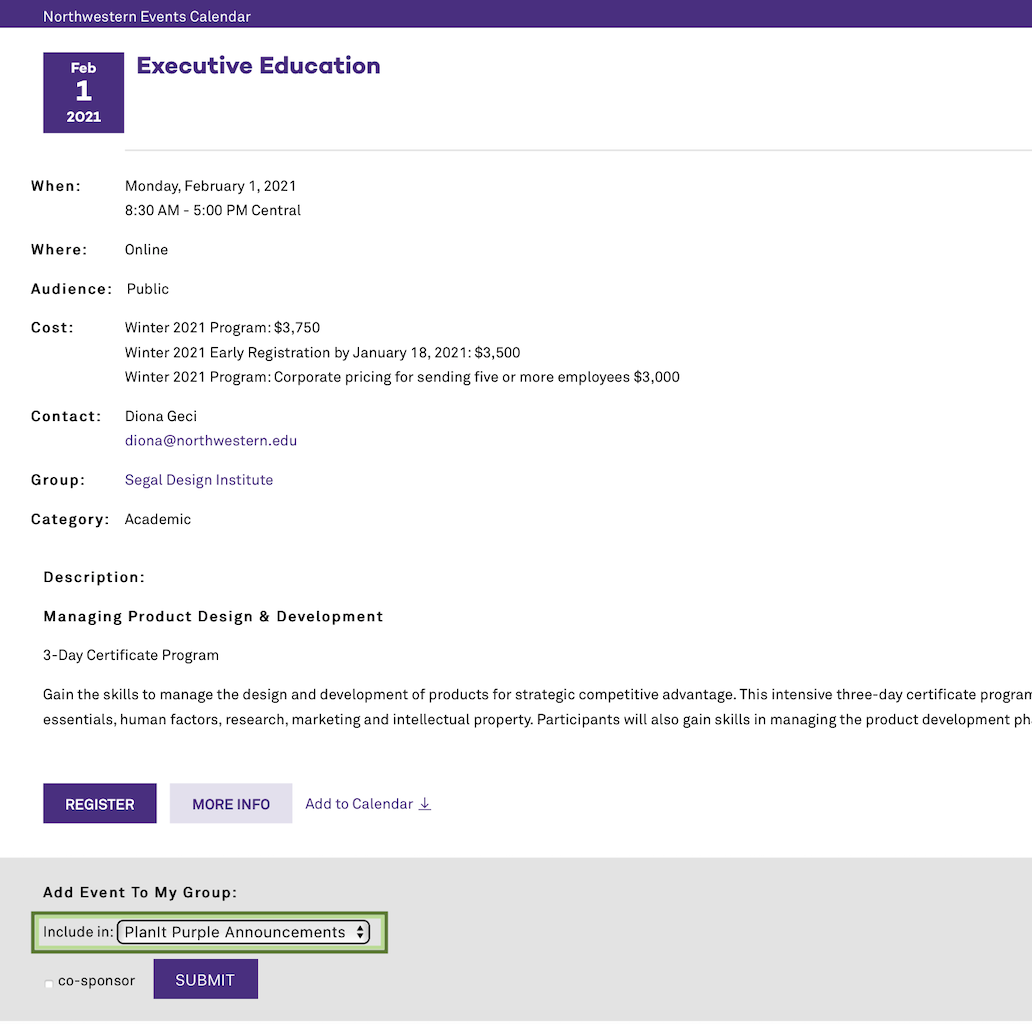1032x1024 pixels.
Task: Open the Include in group dropdown
Action: [244, 932]
